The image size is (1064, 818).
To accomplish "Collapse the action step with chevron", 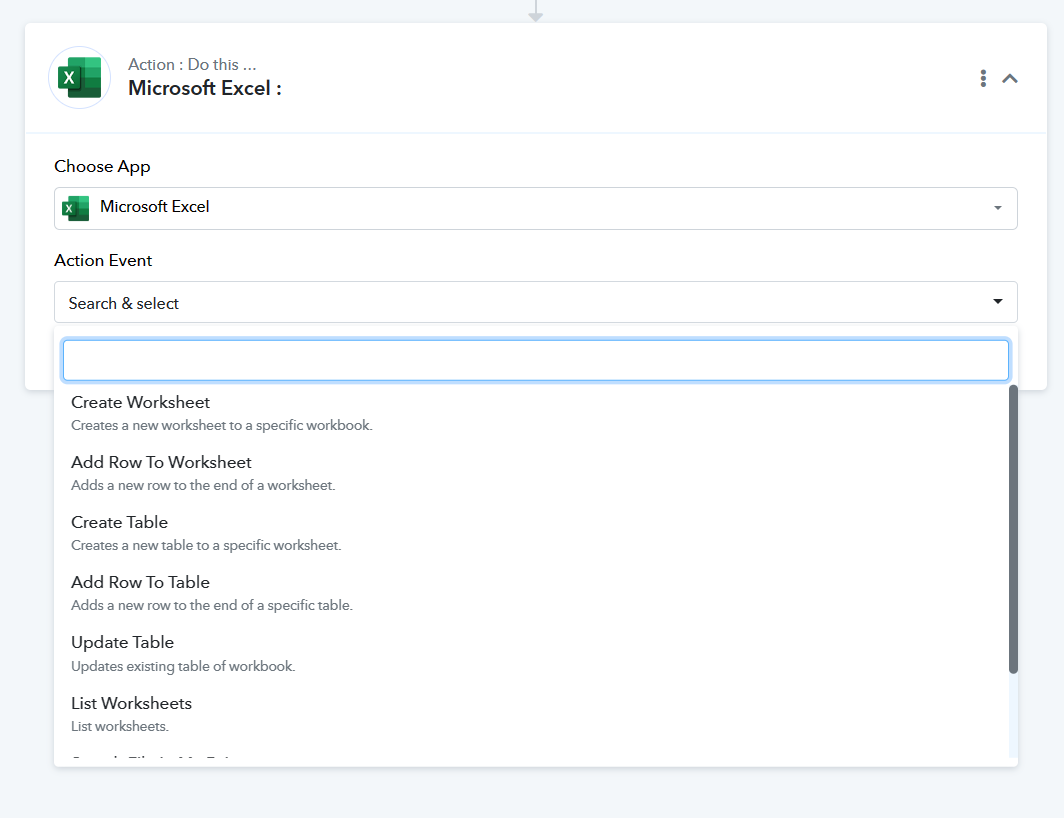I will tap(1010, 78).
